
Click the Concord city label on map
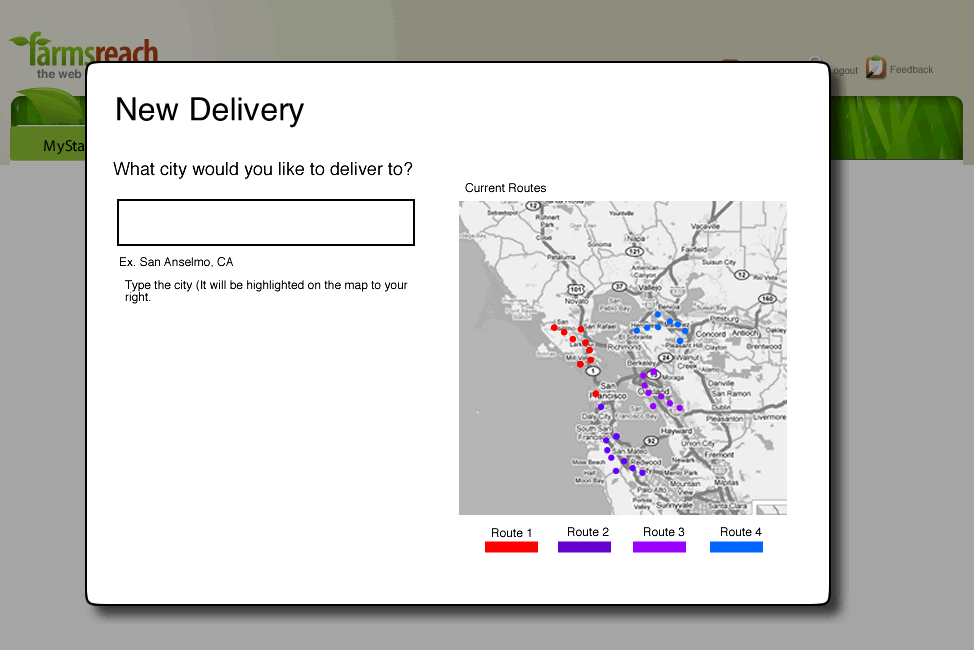pos(710,333)
